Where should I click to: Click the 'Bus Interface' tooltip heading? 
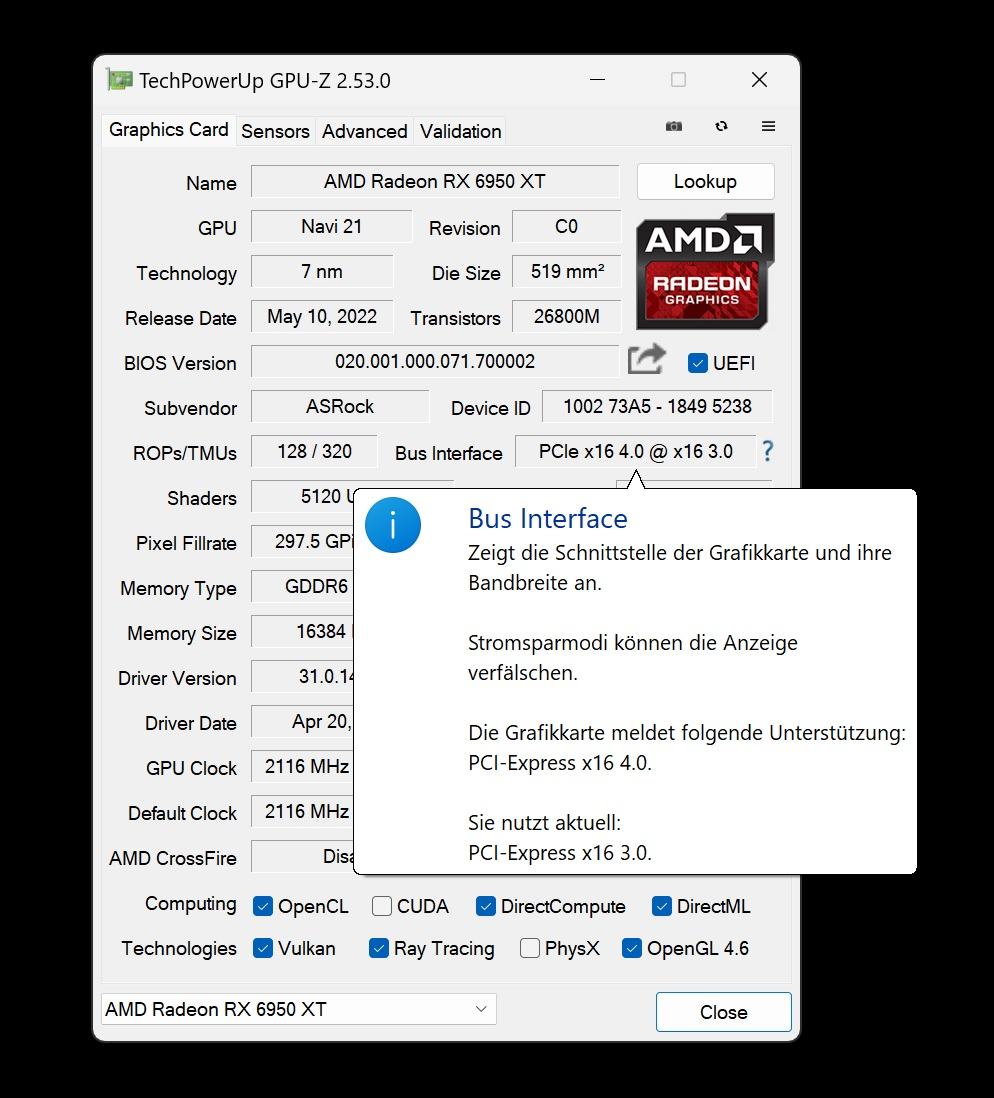(x=548, y=519)
